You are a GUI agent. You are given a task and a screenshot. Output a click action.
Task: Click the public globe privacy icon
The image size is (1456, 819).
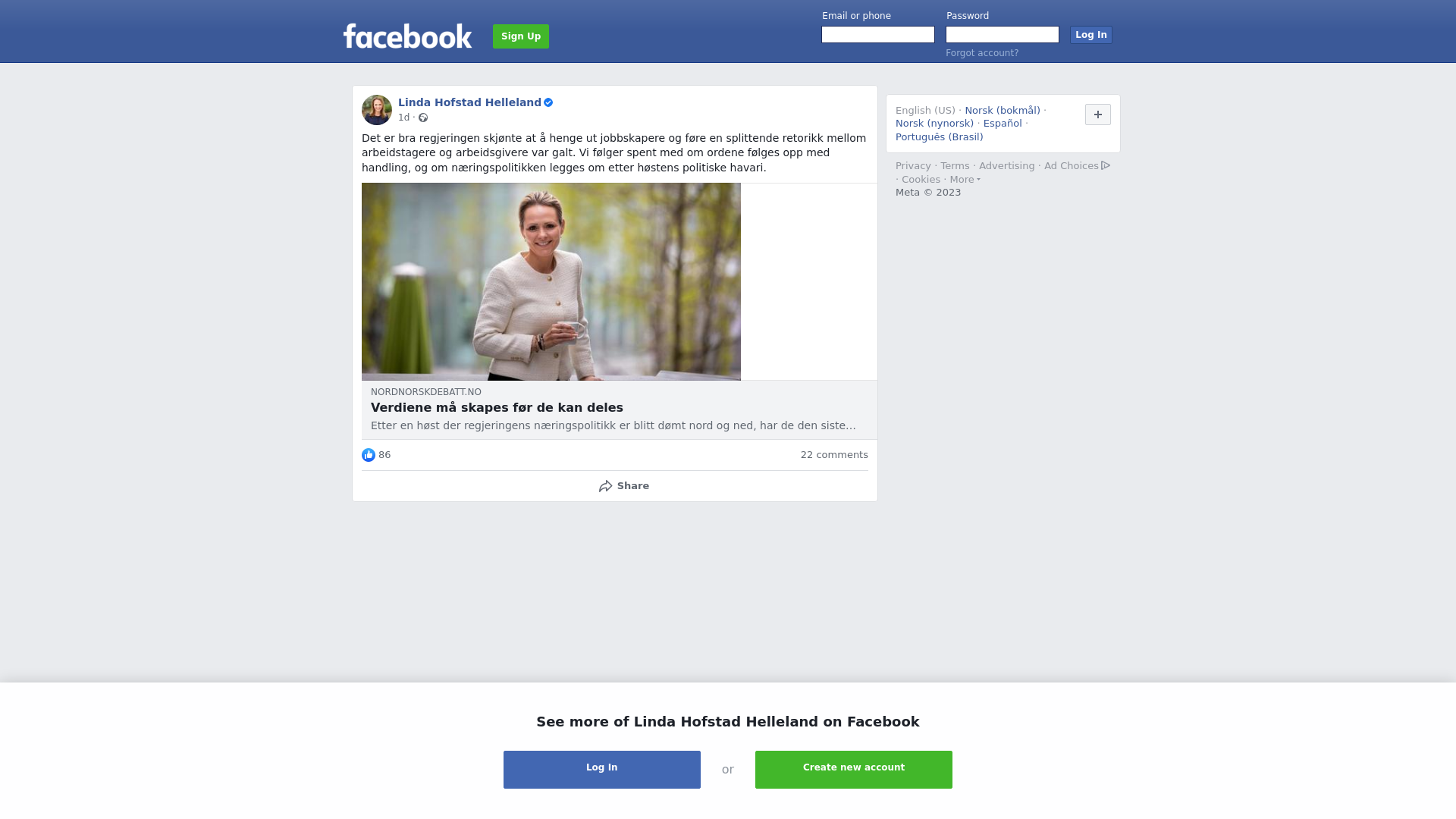(x=423, y=118)
